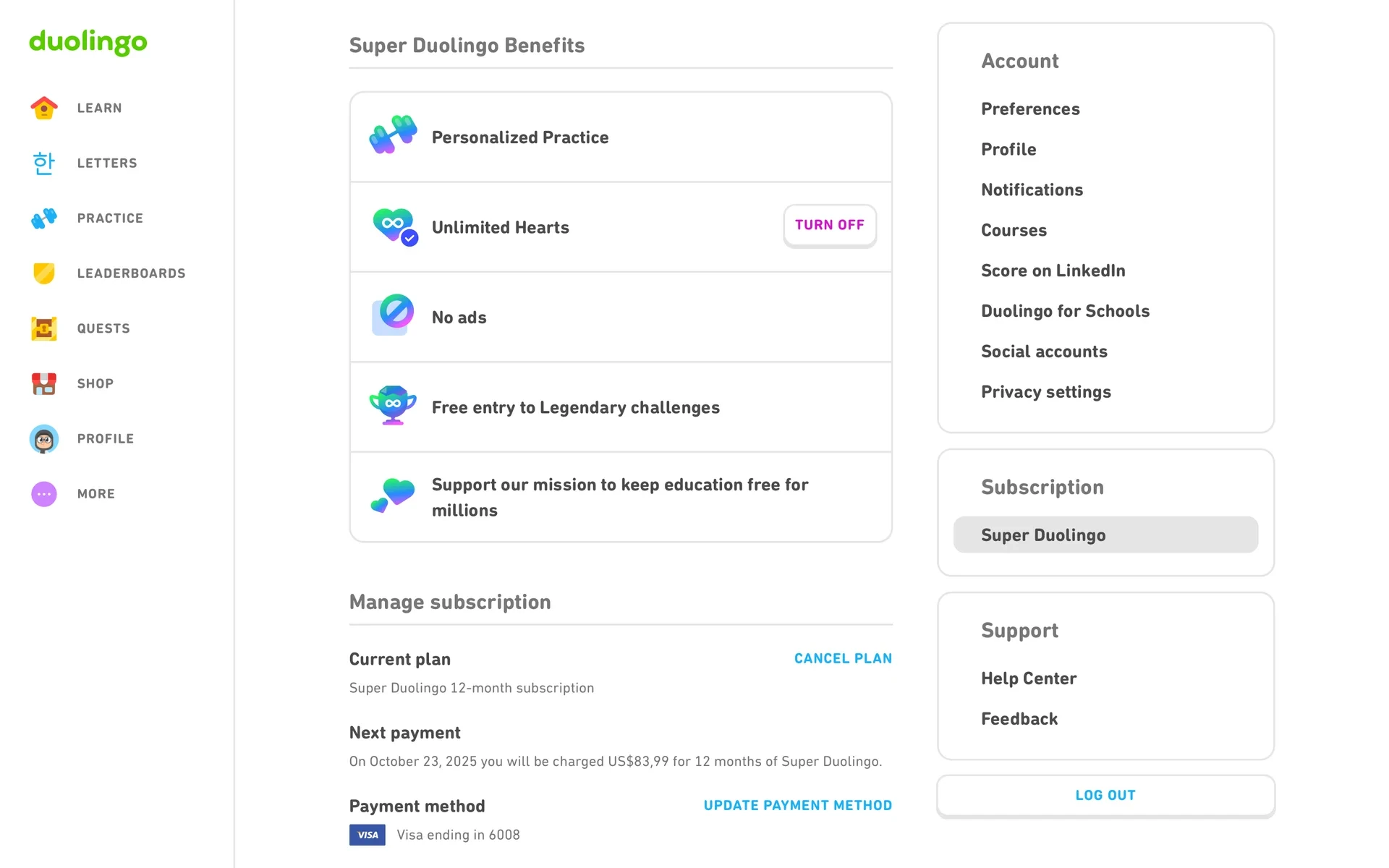Click the Profile avatar icon
This screenshot has height=868, width=1389.
[x=44, y=439]
